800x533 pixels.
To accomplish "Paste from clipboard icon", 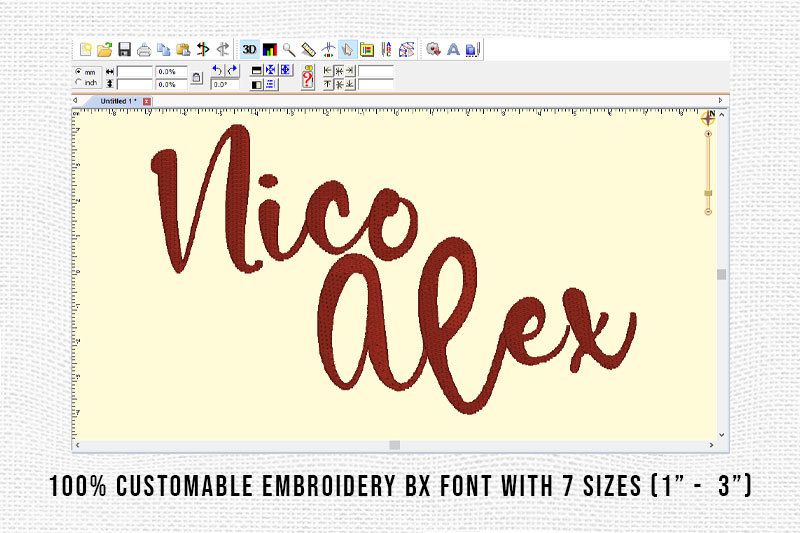I will coord(183,49).
